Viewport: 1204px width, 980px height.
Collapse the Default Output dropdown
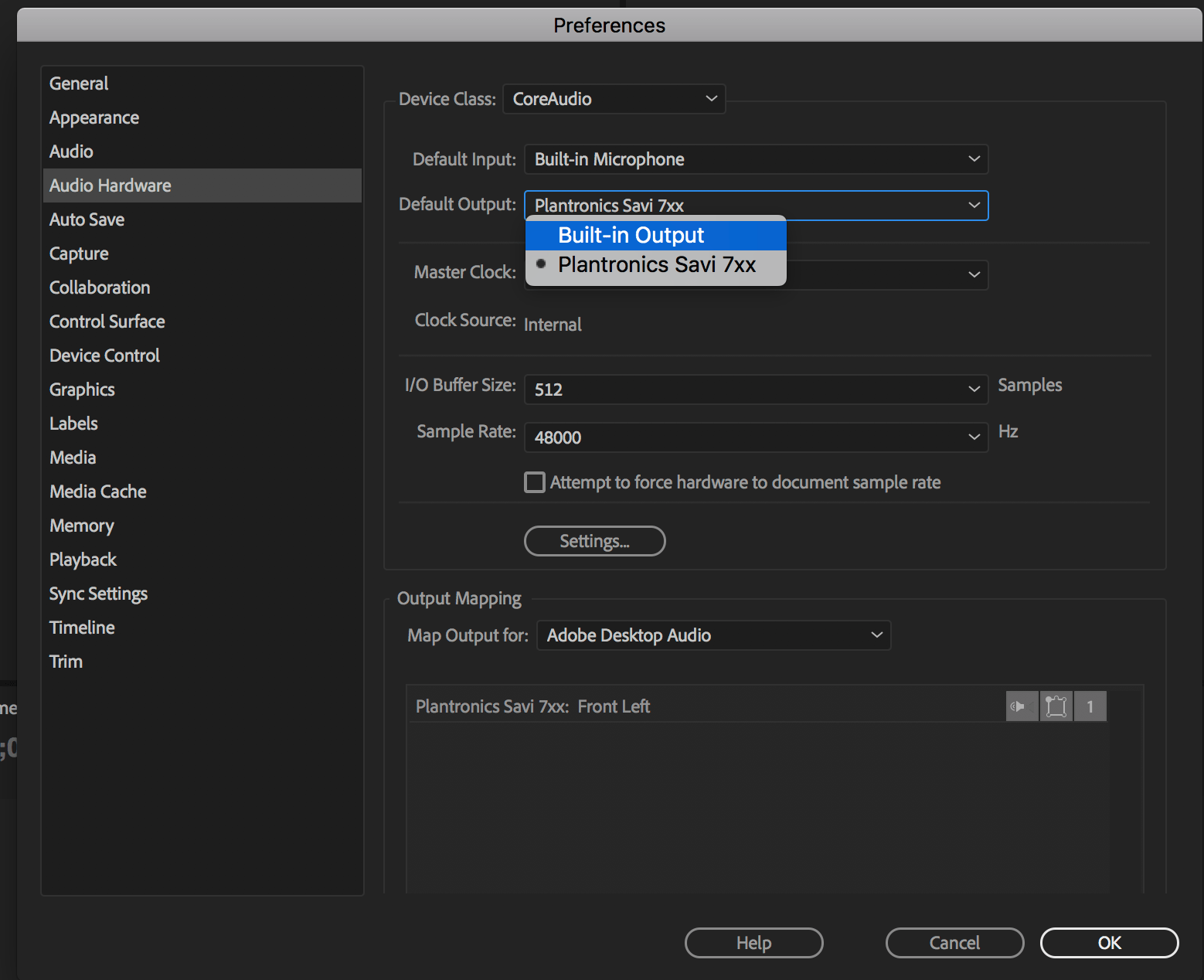pyautogui.click(x=972, y=205)
